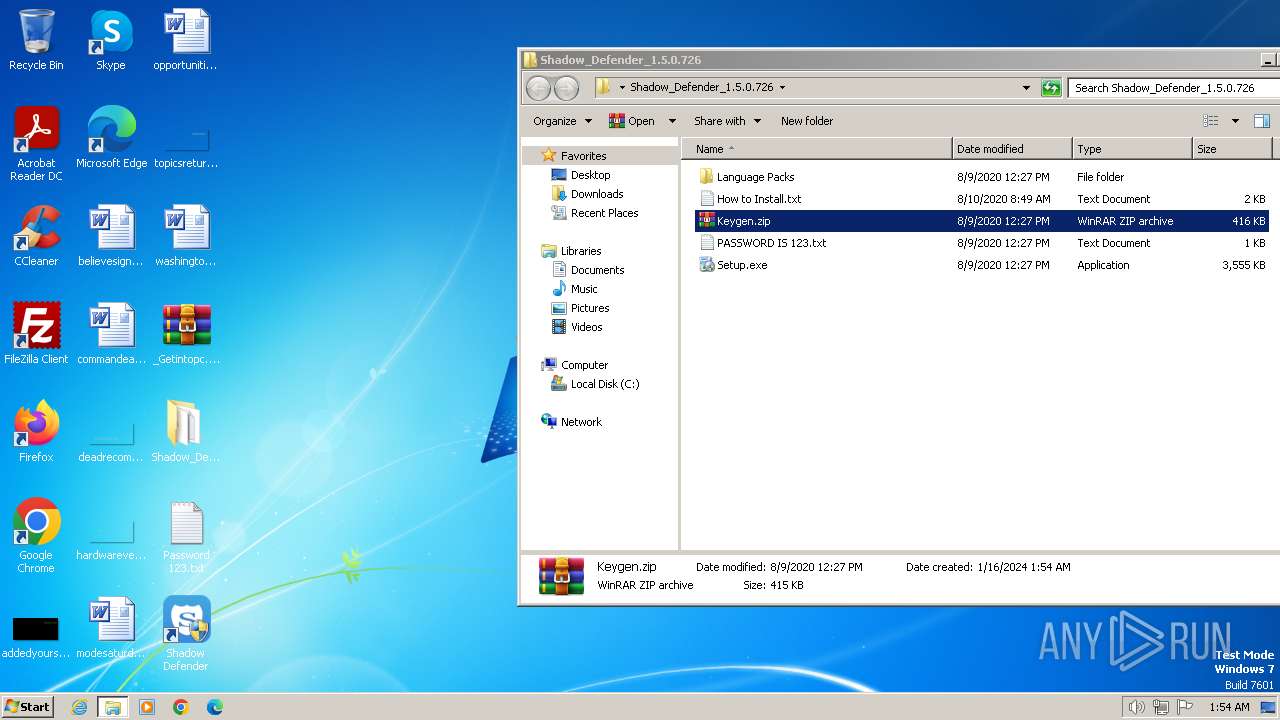
Task: Select the Shadow_De... folder on desktop
Action: (186, 432)
